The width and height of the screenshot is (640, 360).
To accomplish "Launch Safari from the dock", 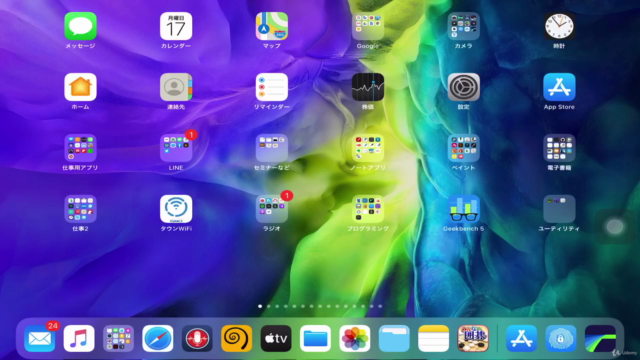I will click(x=158, y=338).
